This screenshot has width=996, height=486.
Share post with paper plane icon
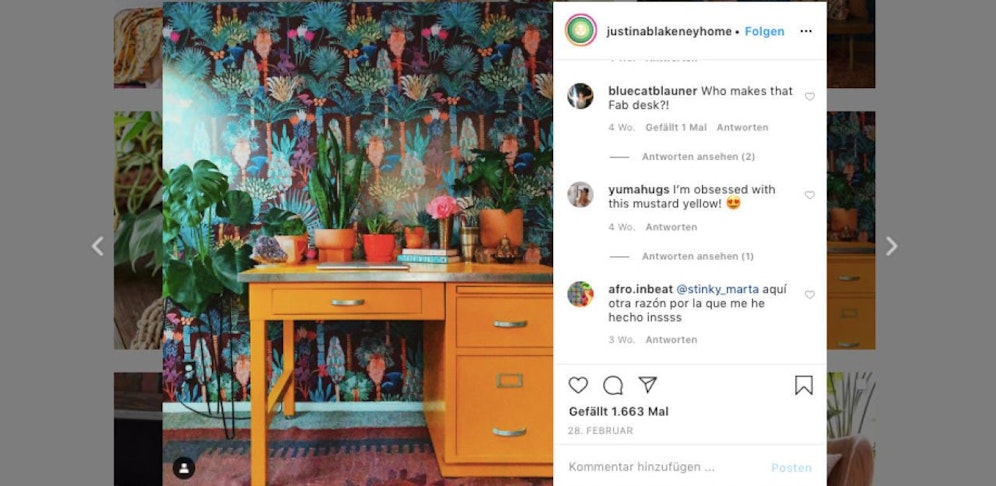tap(647, 384)
